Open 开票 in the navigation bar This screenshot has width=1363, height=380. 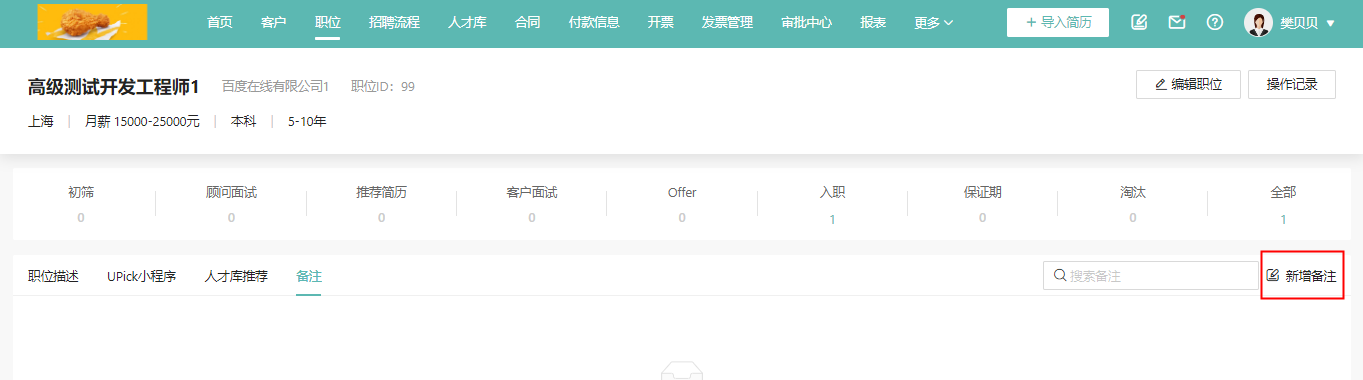[x=660, y=22]
